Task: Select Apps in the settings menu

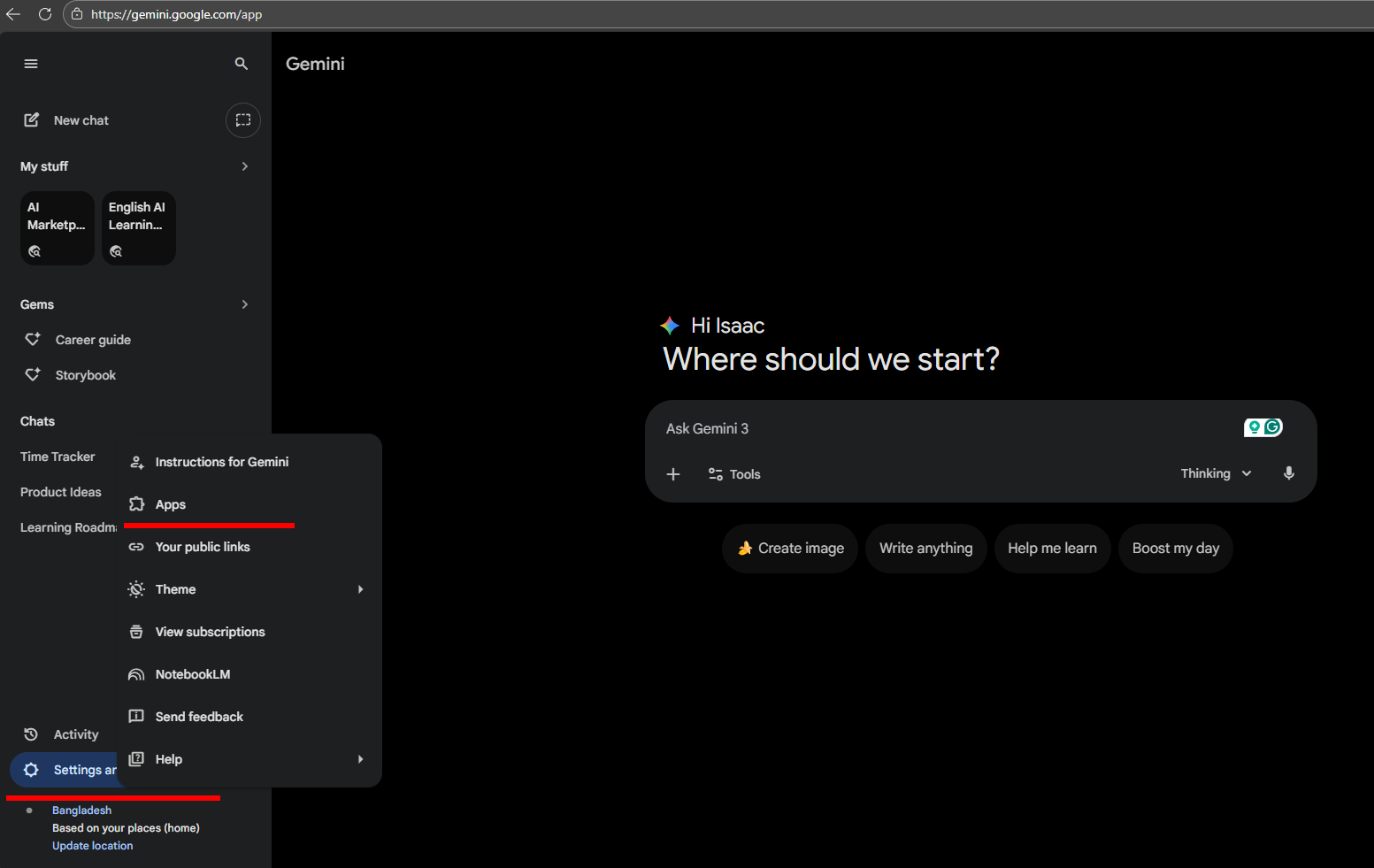Action: click(x=249, y=504)
